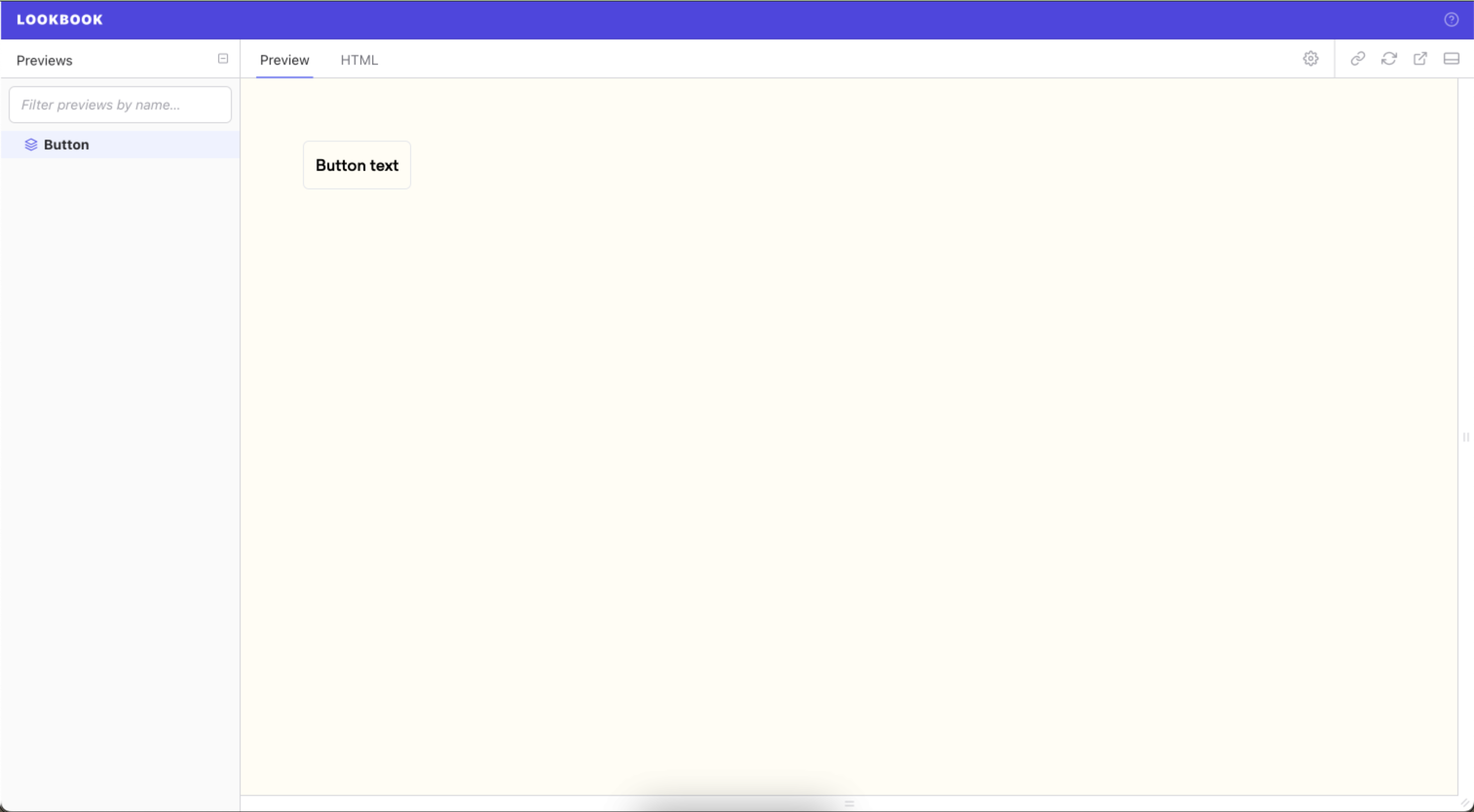Open preview in a new window
Screen dimensions: 1474x812
tap(1419, 58)
